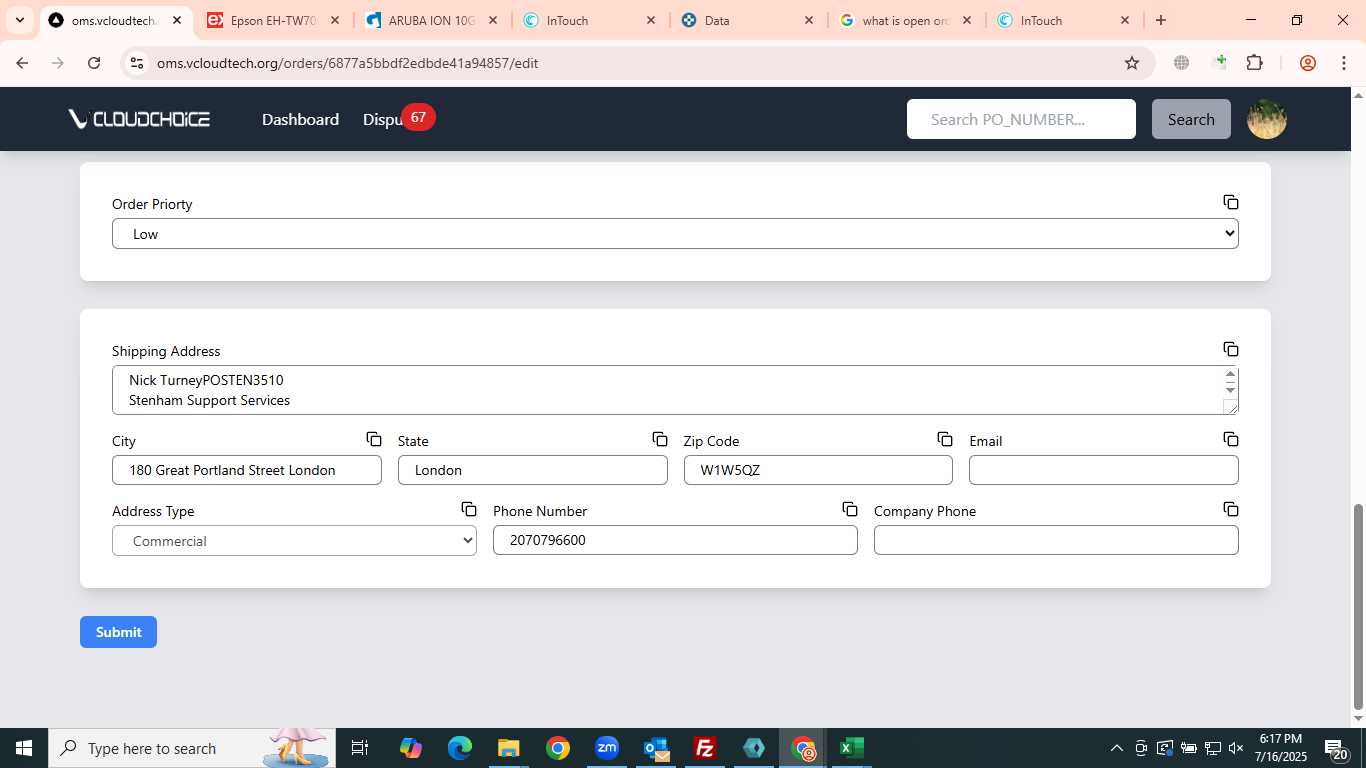
Task: Open the user profile avatar
Action: pyautogui.click(x=1267, y=119)
